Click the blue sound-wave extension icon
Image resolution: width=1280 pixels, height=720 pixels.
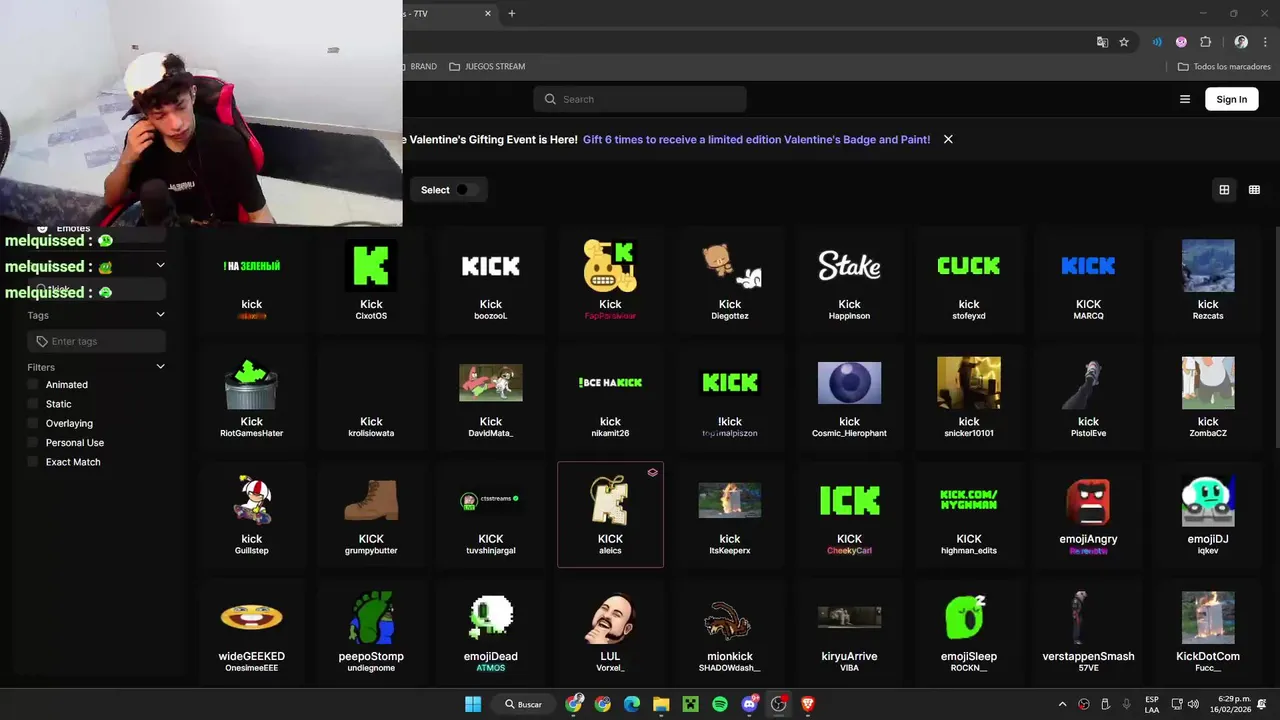(1157, 42)
